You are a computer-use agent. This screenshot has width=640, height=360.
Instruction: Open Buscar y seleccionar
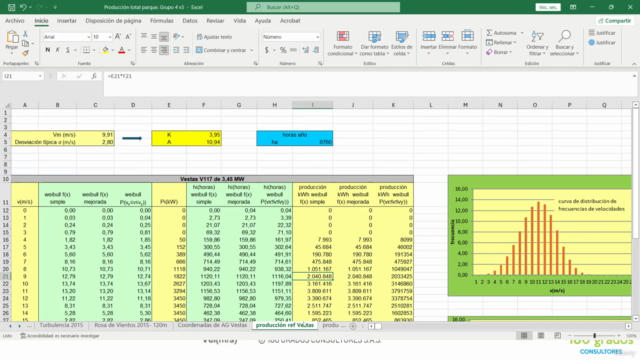point(564,43)
